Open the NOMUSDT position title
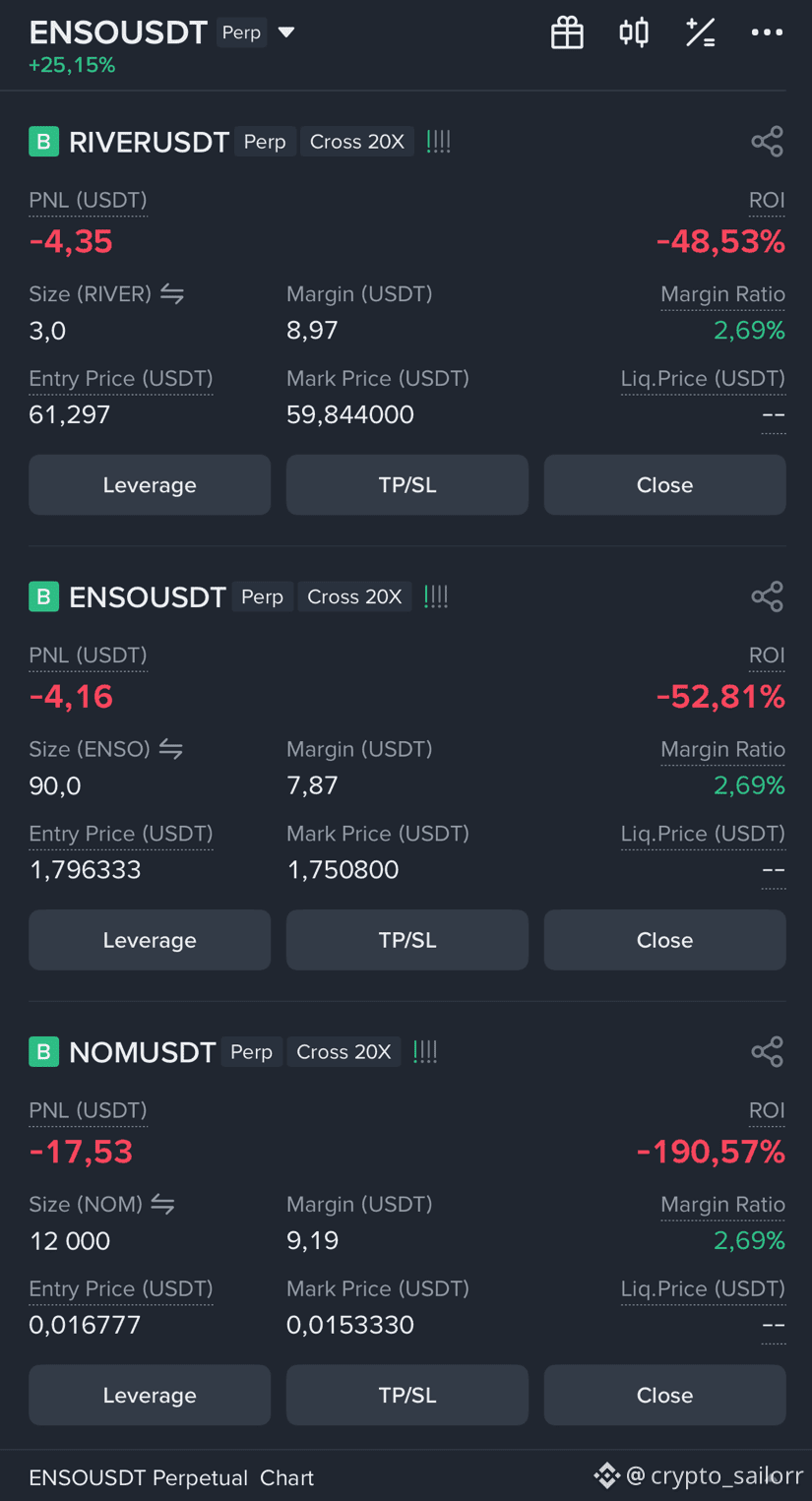 click(142, 1052)
